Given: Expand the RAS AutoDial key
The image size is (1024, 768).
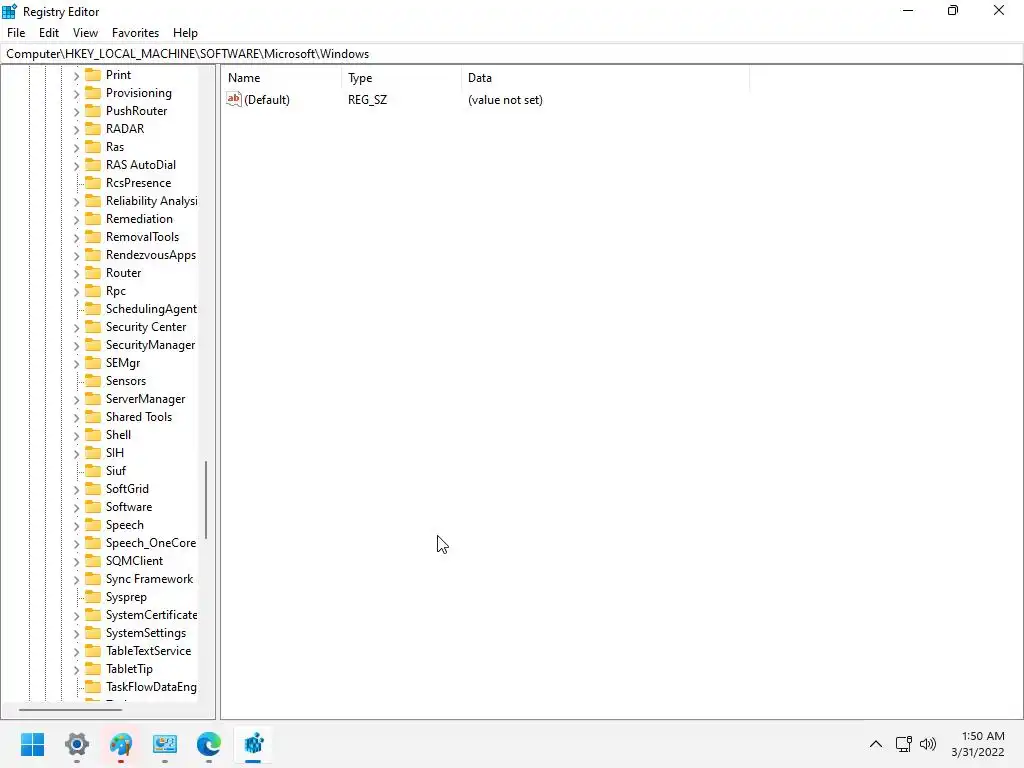Looking at the screenshot, I should pyautogui.click(x=76, y=165).
